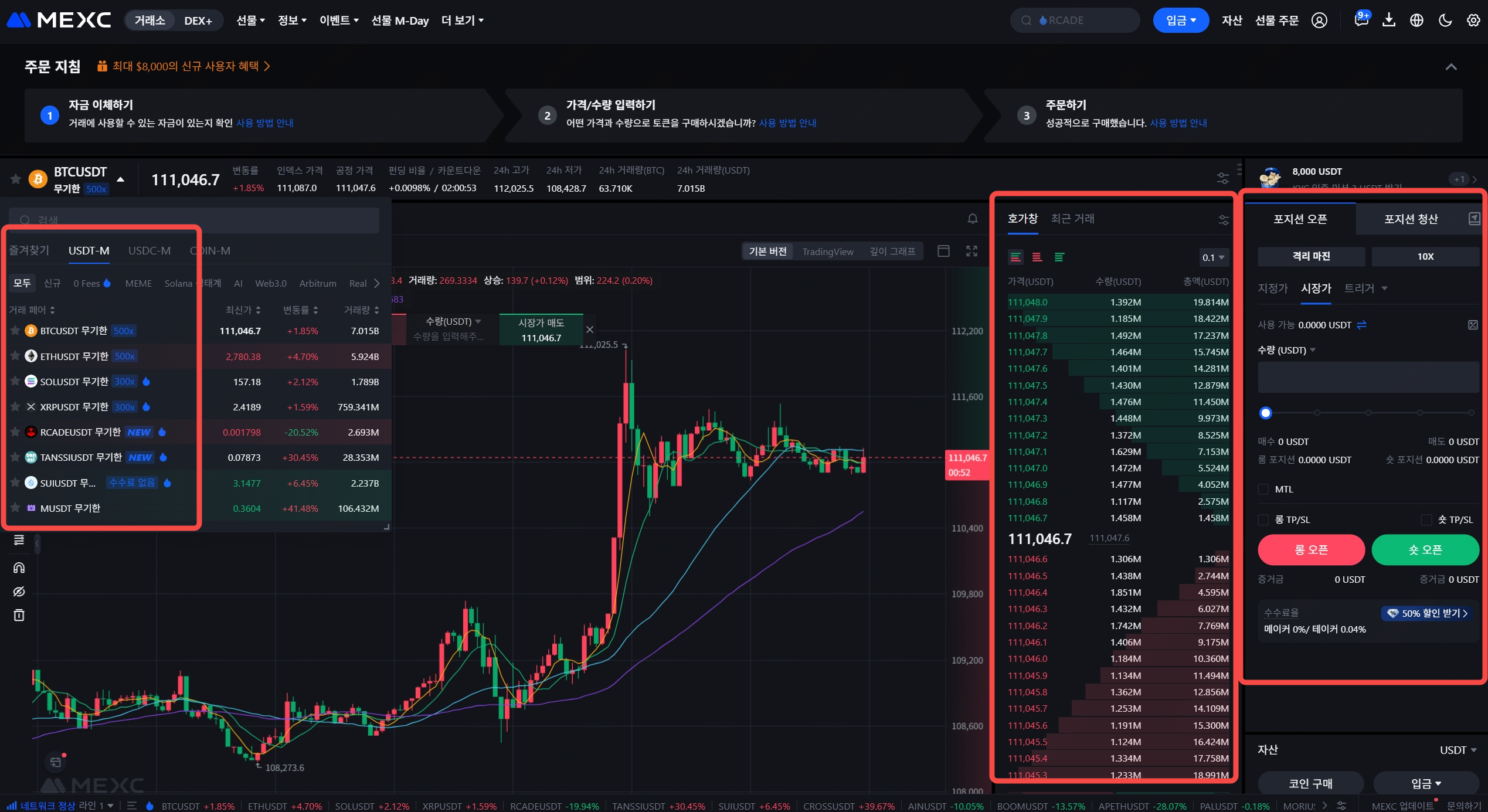Viewport: 1488px width, 812px height.
Task: Hide chart drawings with eye icon
Action: pos(19,592)
